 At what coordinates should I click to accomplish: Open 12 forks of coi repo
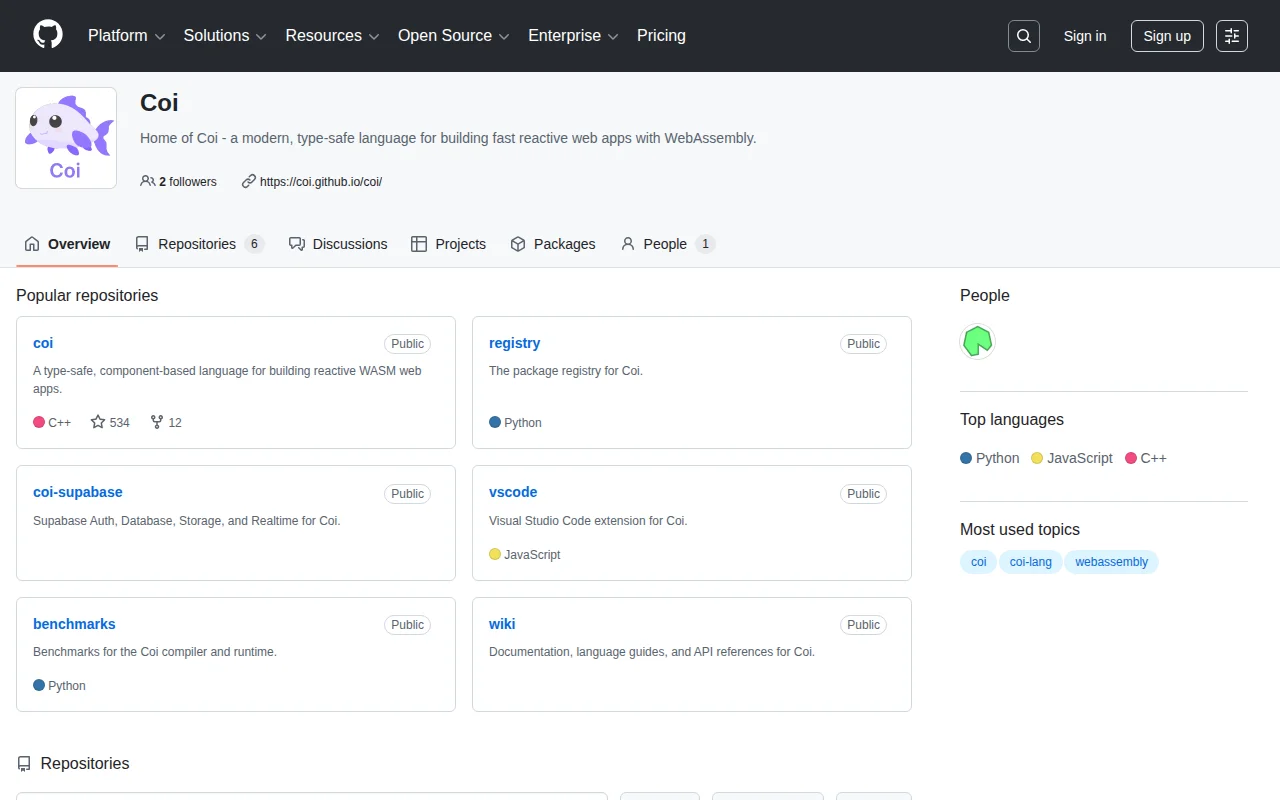(166, 422)
